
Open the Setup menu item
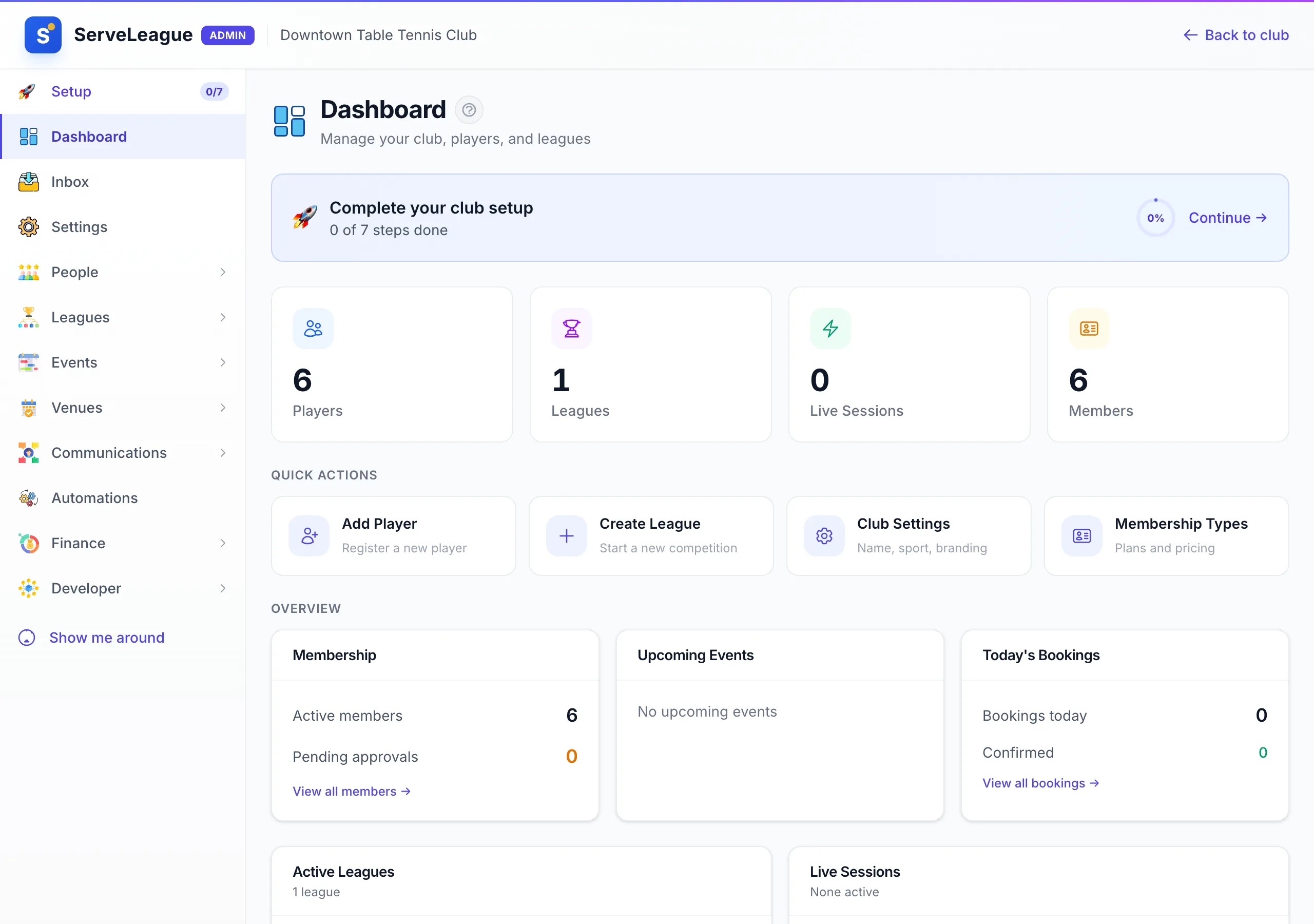pyautogui.click(x=123, y=91)
